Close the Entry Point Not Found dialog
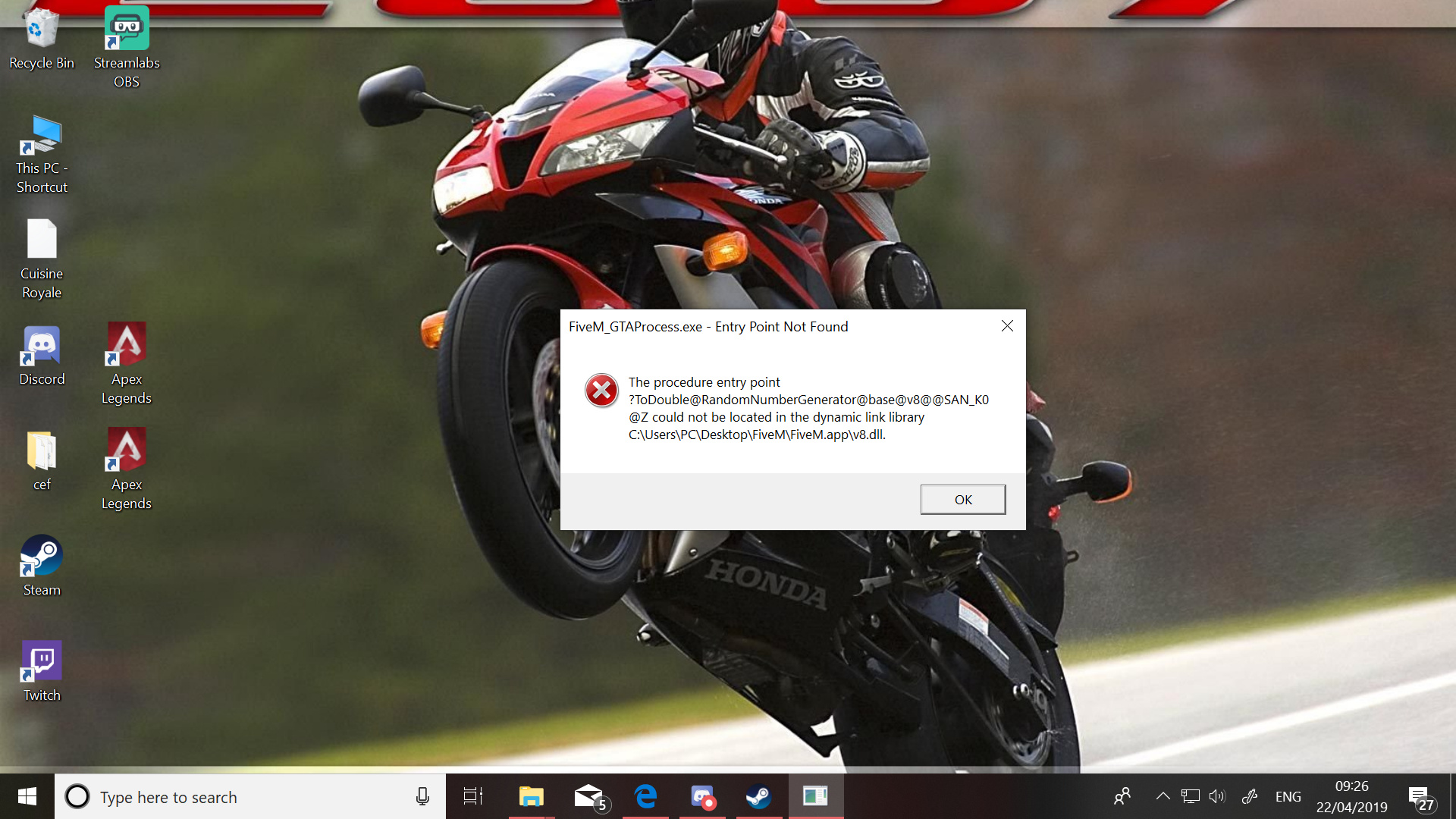 pyautogui.click(x=1007, y=326)
